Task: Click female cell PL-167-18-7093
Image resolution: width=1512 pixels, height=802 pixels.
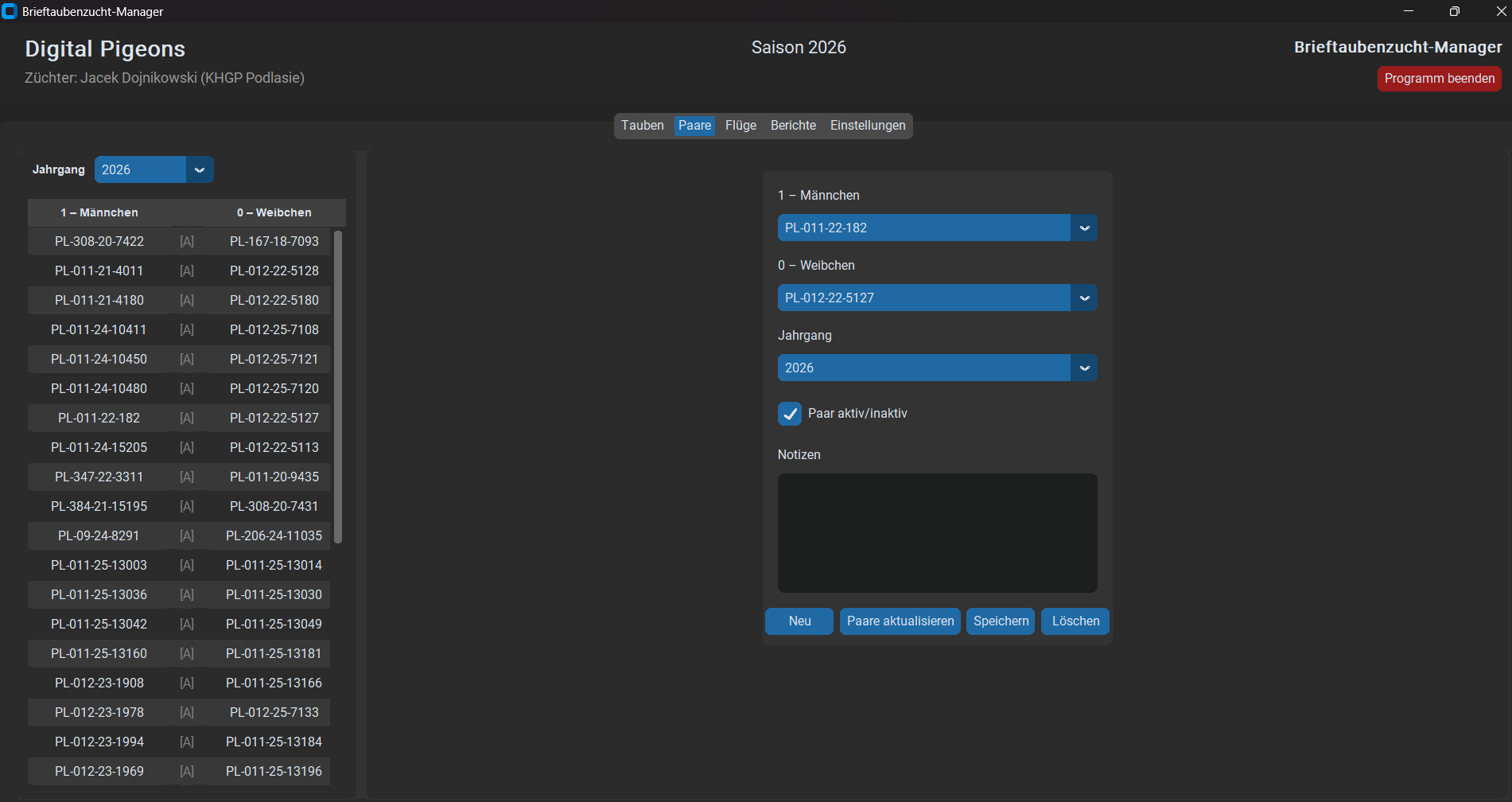Action: (x=274, y=241)
